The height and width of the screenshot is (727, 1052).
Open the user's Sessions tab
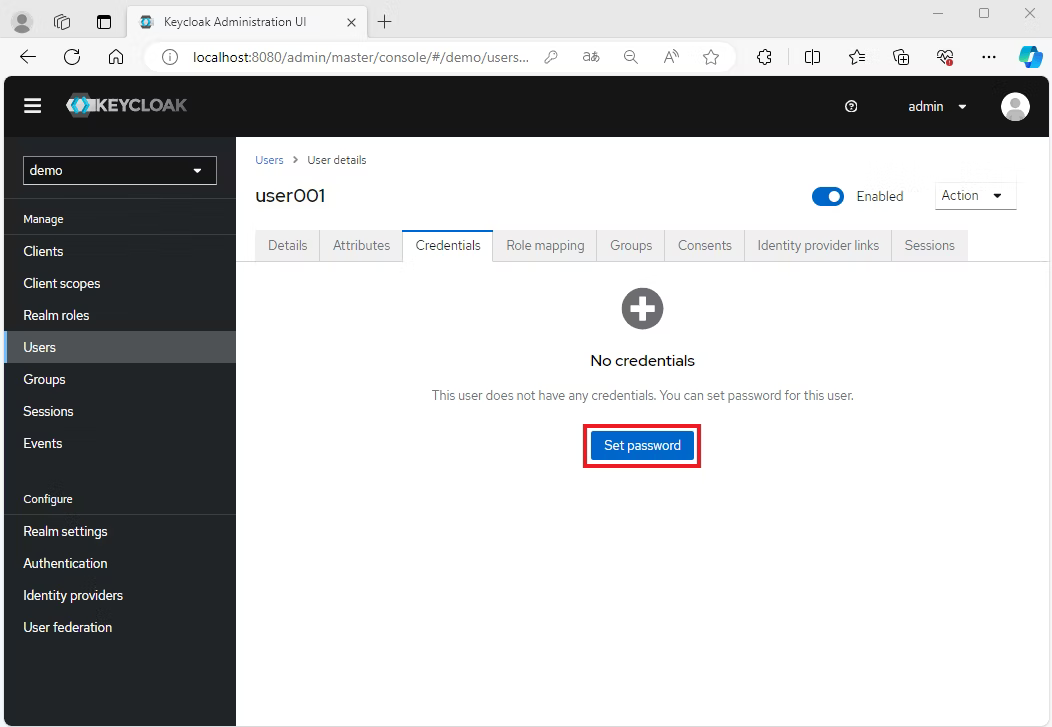click(929, 245)
